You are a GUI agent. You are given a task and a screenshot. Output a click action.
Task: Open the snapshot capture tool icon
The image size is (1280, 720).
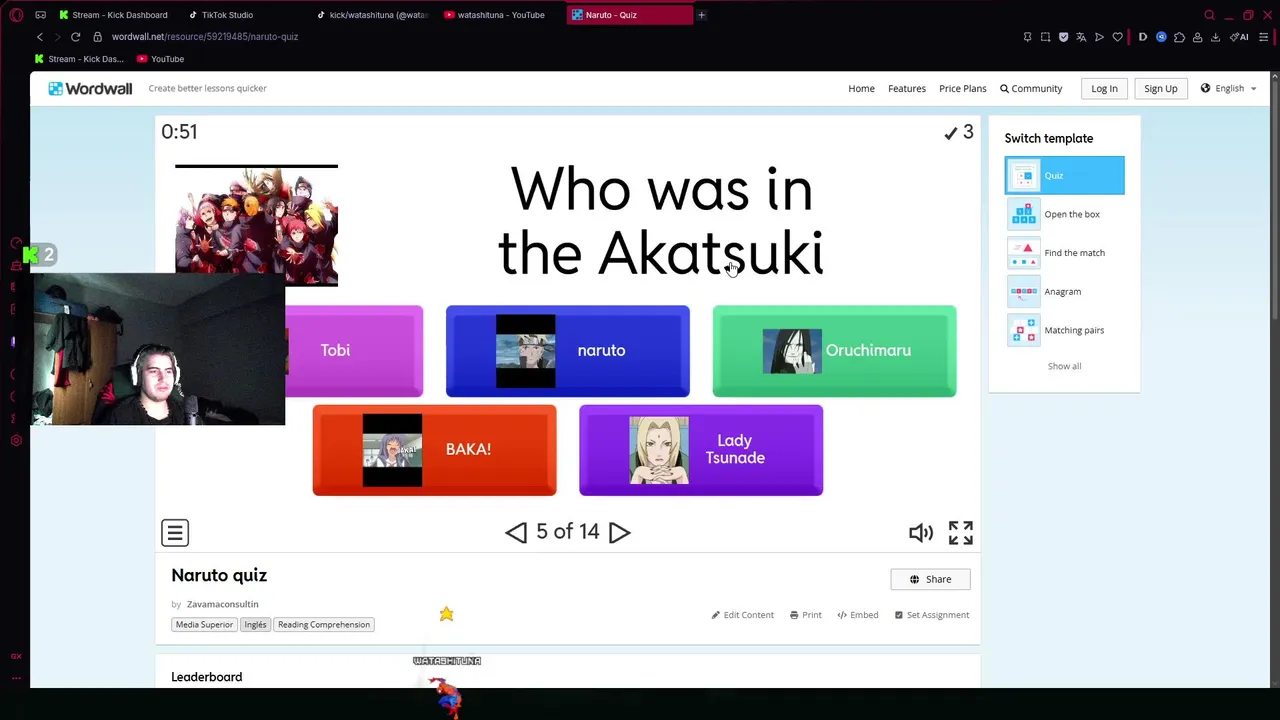pyautogui.click(x=1045, y=37)
